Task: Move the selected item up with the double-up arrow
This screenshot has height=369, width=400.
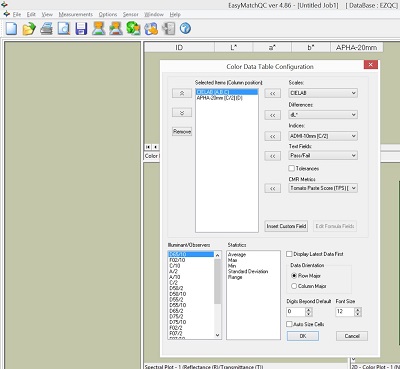Action: (x=182, y=93)
